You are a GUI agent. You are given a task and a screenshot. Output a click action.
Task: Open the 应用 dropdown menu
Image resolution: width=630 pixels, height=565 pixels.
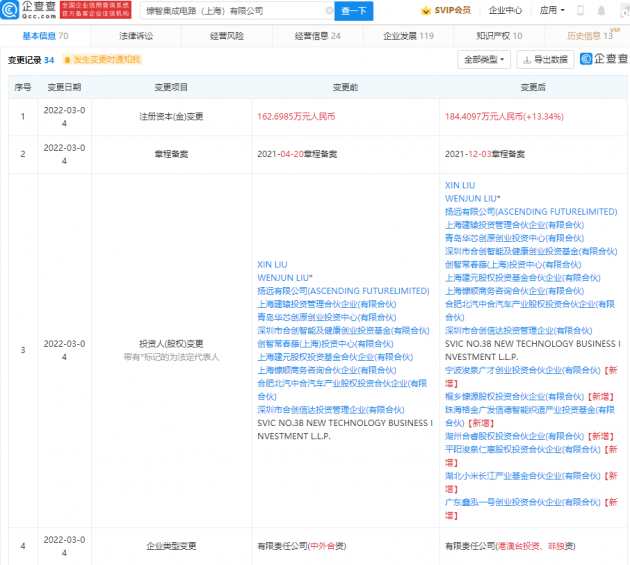552,10
